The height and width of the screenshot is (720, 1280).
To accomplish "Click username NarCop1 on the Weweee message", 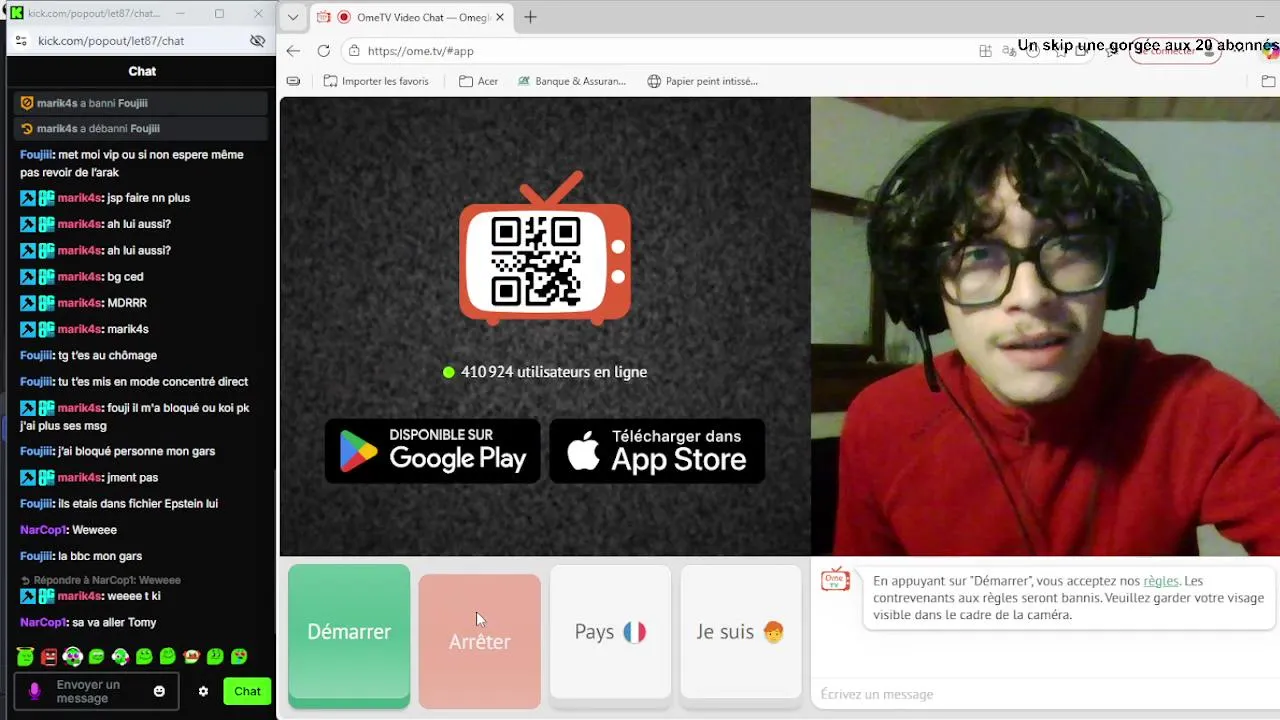I will (44, 530).
